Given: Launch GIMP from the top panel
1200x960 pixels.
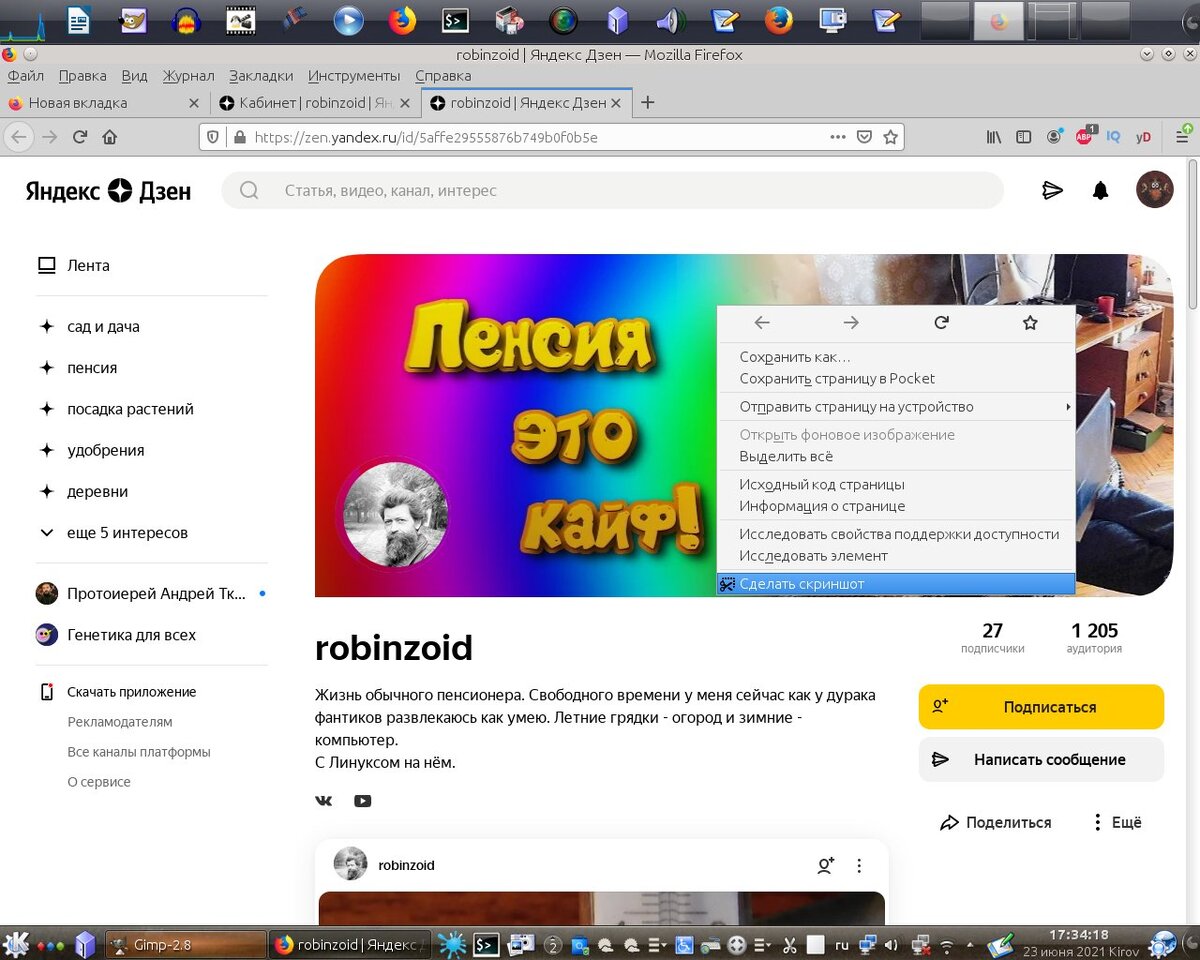Looking at the screenshot, I should (x=133, y=20).
